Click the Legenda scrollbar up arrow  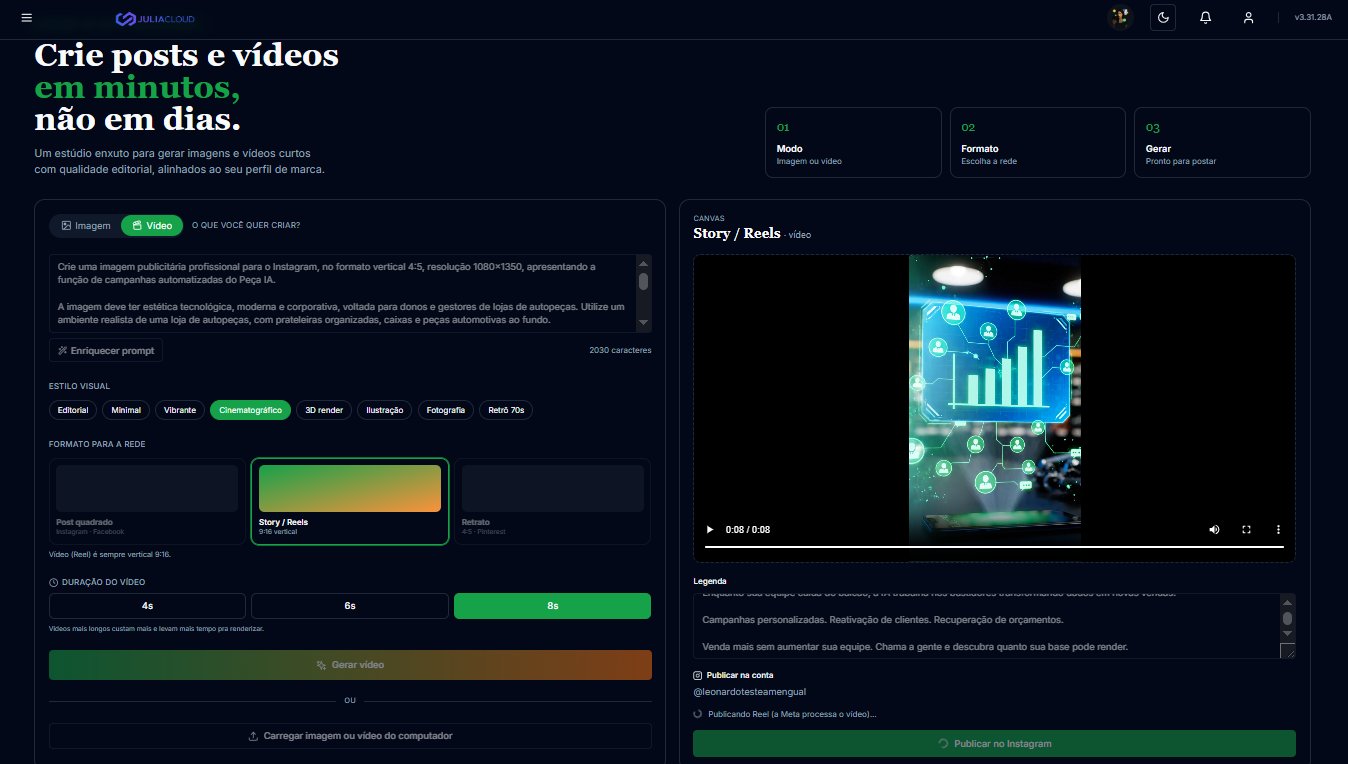(x=1288, y=601)
